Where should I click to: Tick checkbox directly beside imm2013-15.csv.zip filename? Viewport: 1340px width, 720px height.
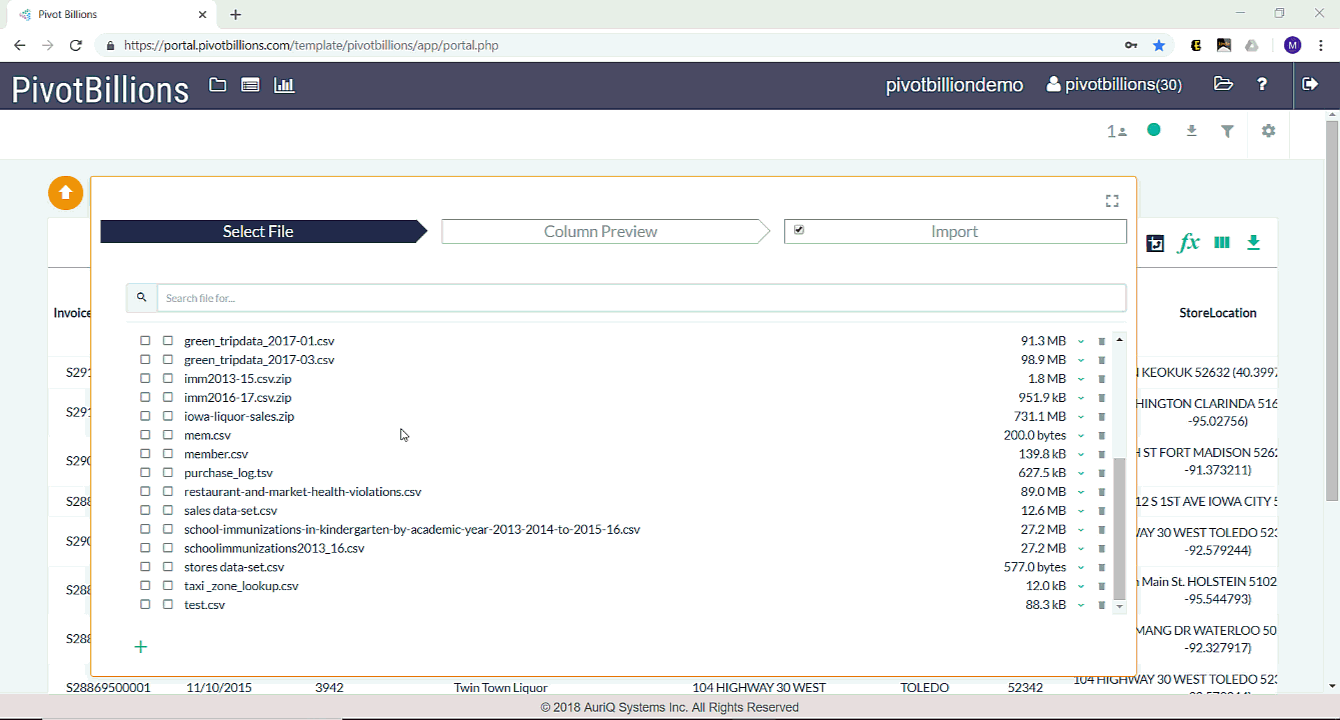click(168, 379)
